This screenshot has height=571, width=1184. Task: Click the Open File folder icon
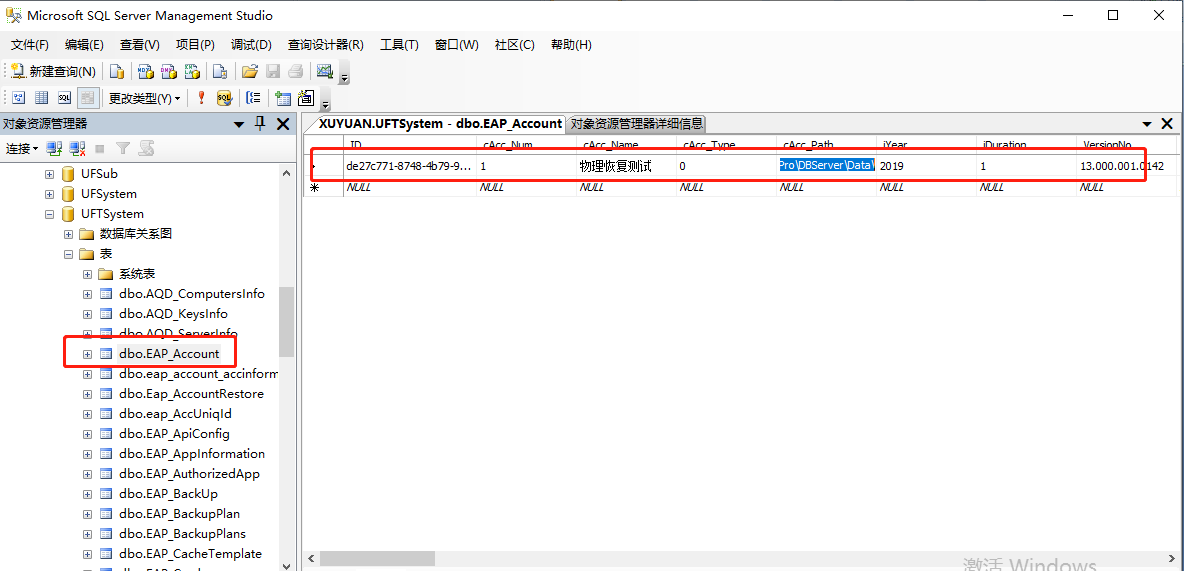250,72
